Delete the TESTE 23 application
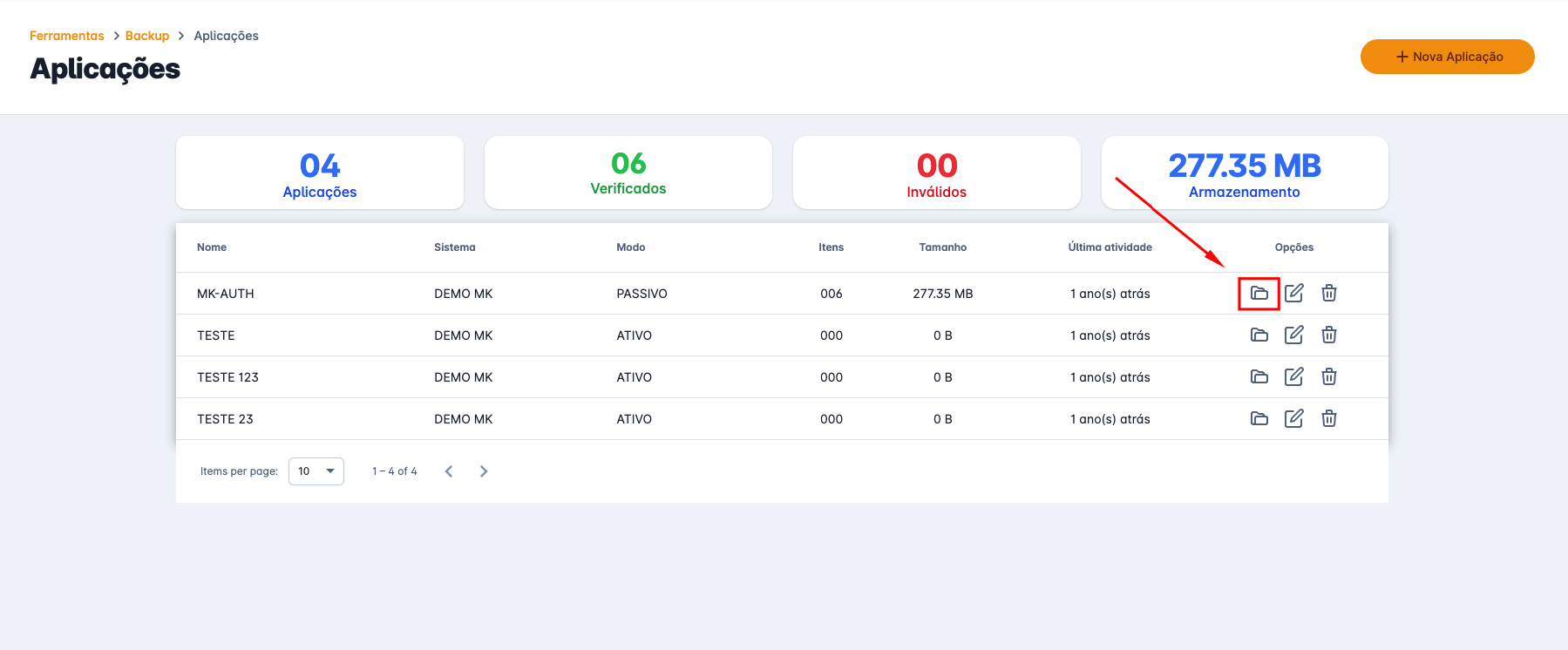 (x=1328, y=419)
